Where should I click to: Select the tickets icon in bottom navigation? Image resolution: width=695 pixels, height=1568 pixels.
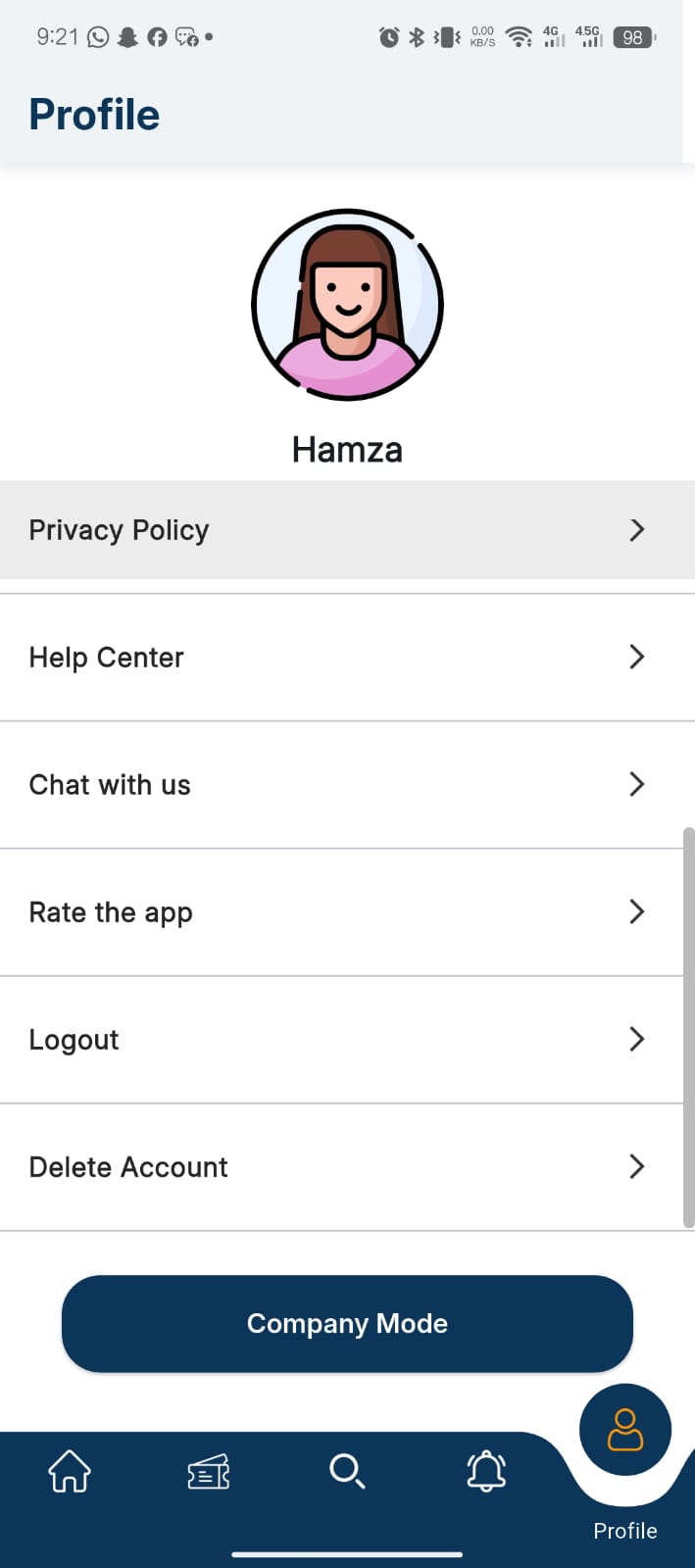pos(207,1470)
